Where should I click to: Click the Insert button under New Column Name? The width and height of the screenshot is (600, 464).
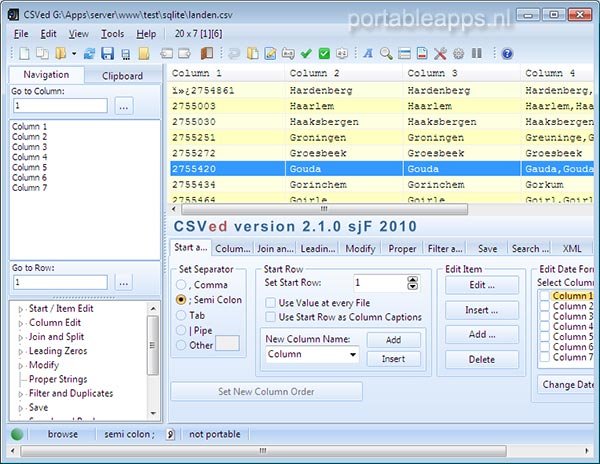393,359
